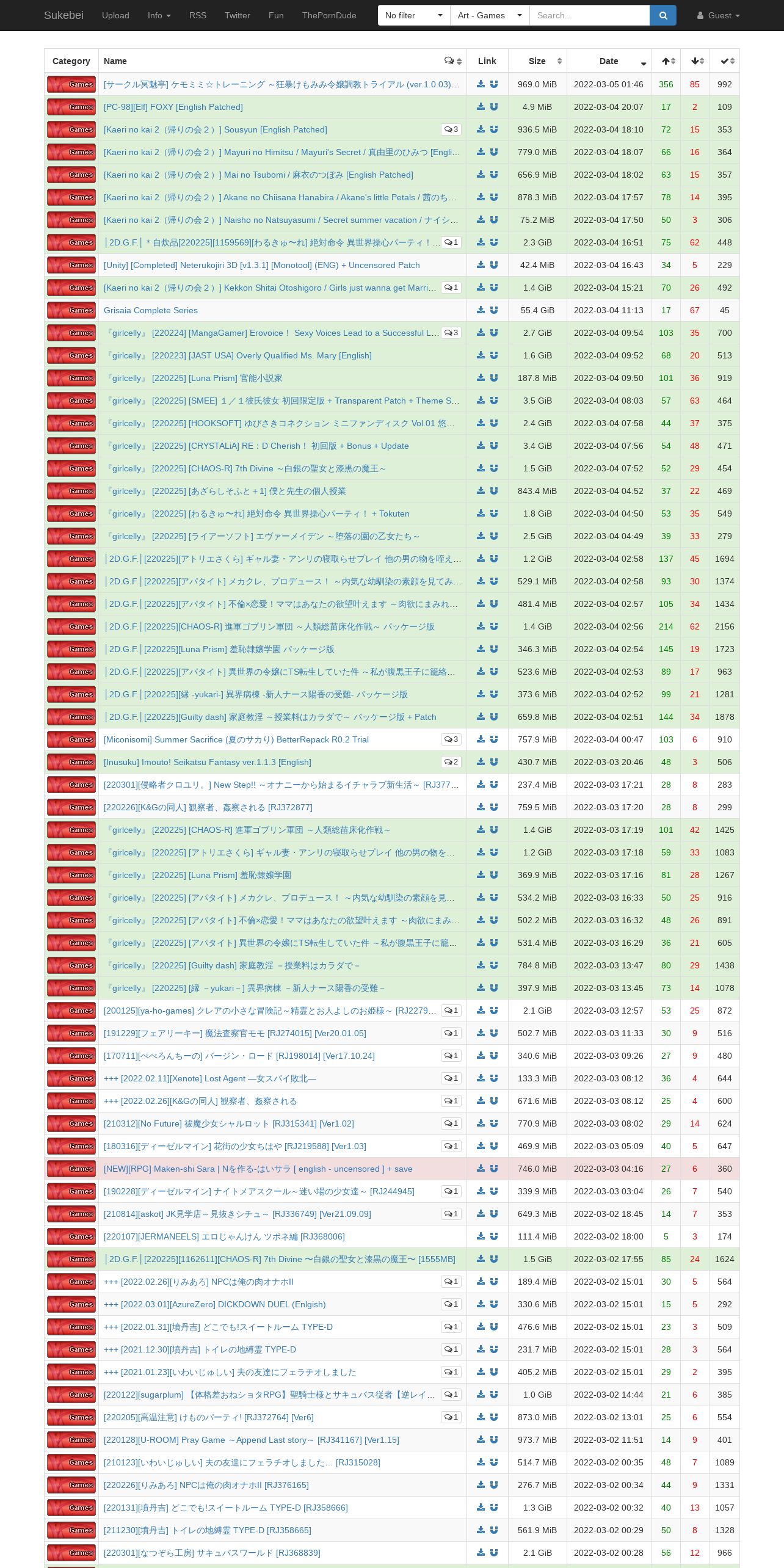Open magnet link for Grisaia Complete Series
Viewport: 784px width, 1568px height.
point(494,310)
